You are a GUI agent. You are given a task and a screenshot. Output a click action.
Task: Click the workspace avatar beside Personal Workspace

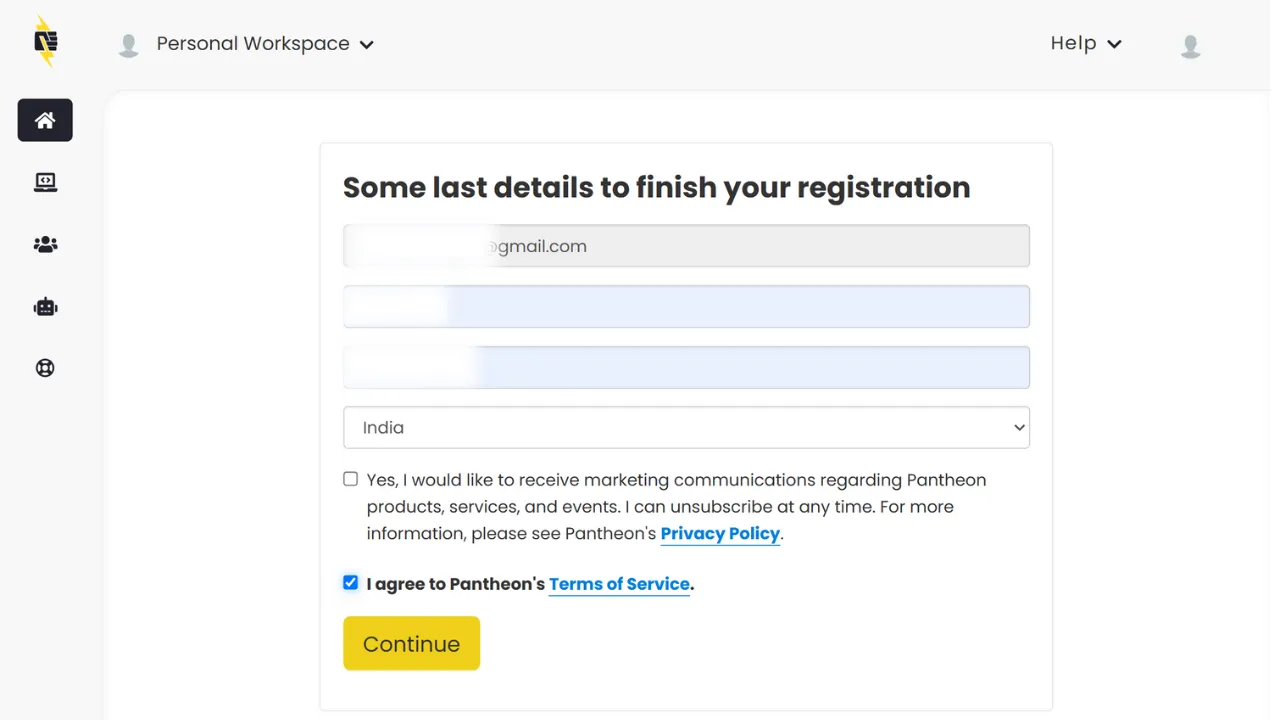coord(128,45)
